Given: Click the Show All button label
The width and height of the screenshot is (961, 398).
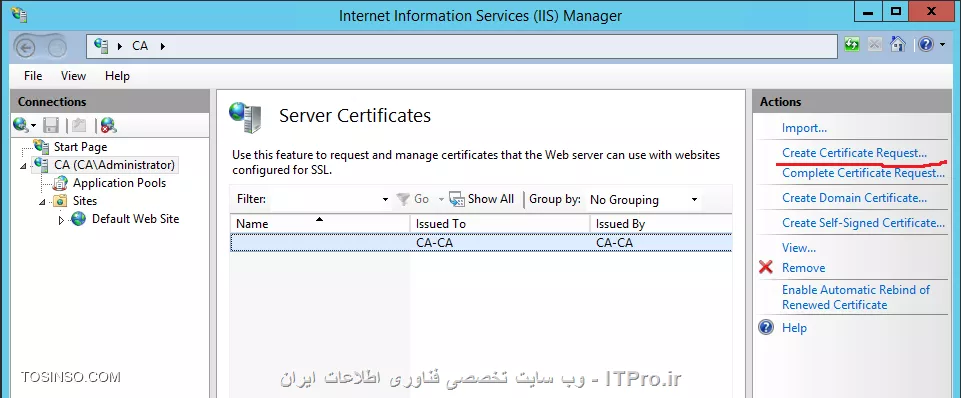Looking at the screenshot, I should pyautogui.click(x=491, y=199).
